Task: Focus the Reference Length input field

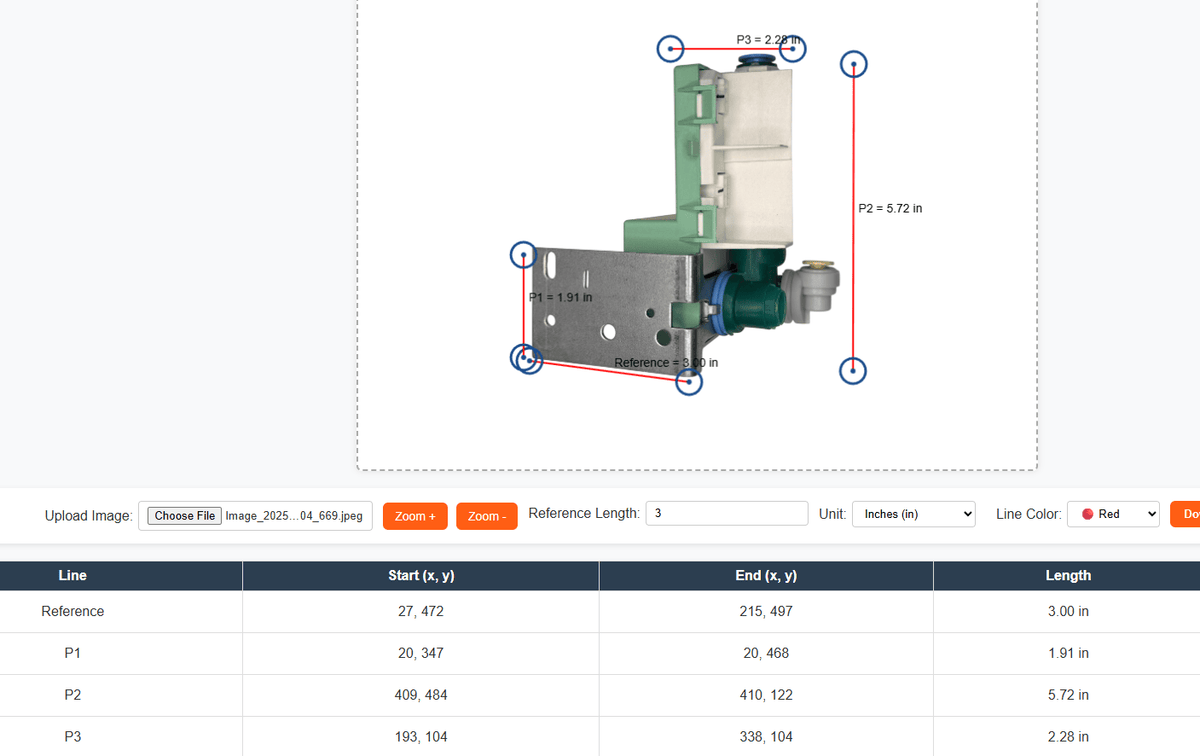Action: 727,514
